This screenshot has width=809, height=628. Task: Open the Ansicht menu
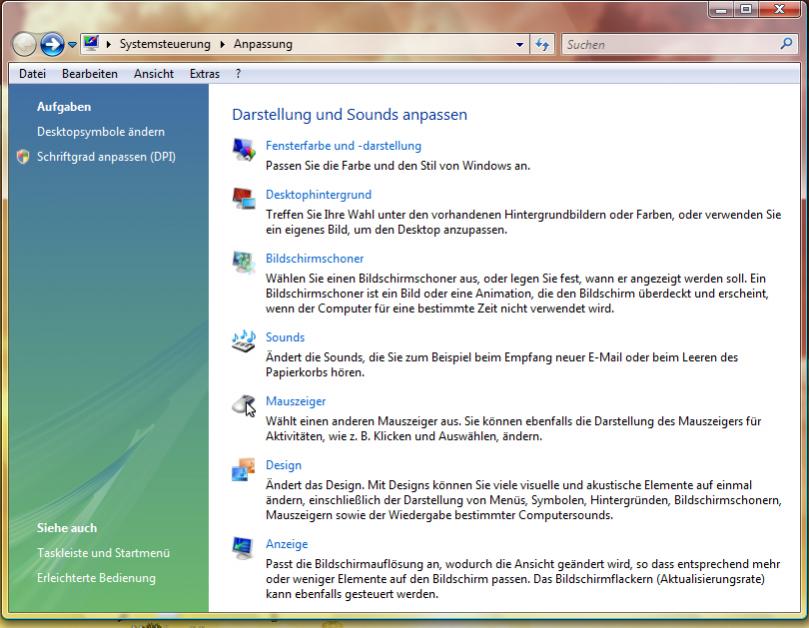click(154, 74)
